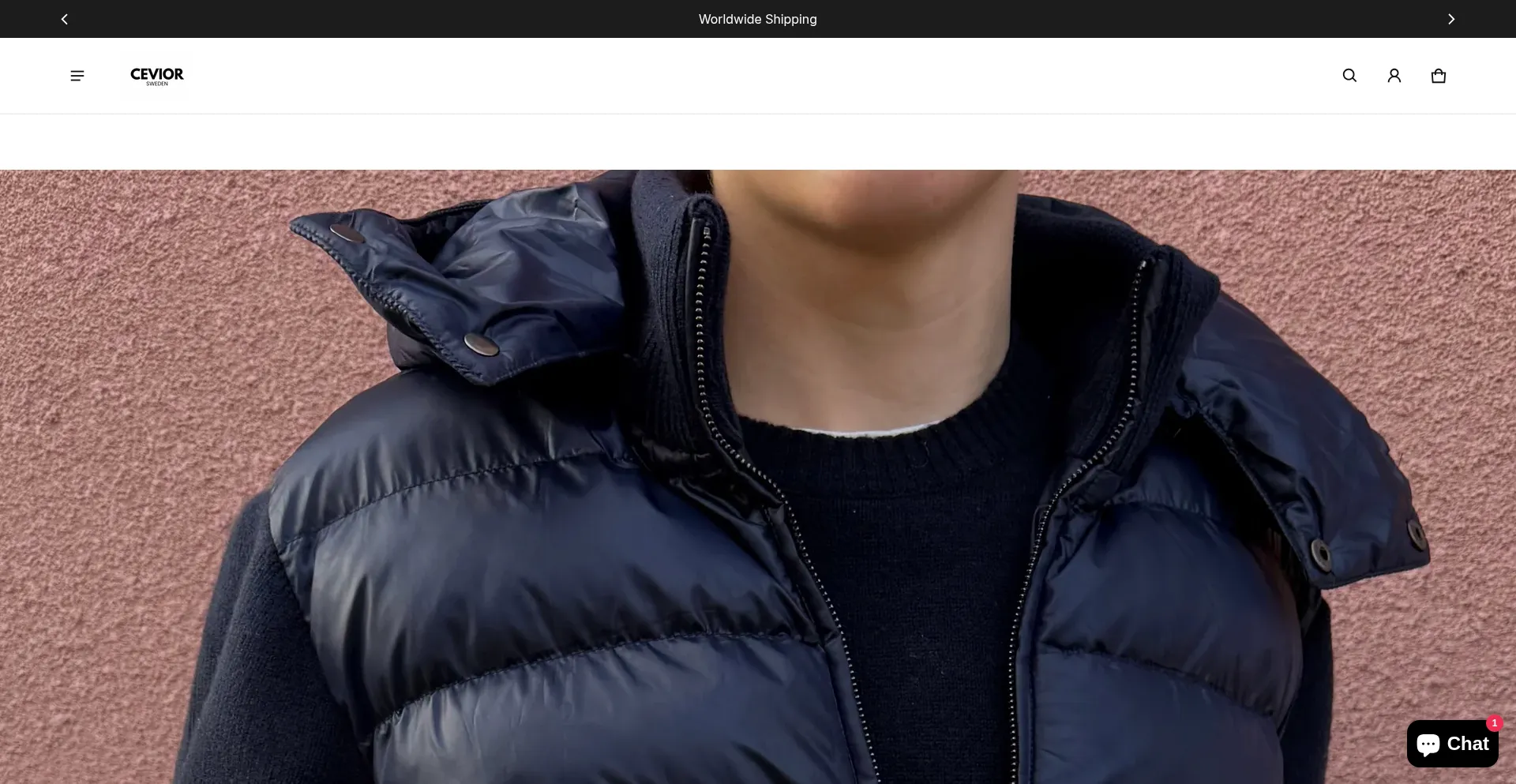Click the red chat notification badge
This screenshot has width=1516, height=784.
pos(1494,723)
